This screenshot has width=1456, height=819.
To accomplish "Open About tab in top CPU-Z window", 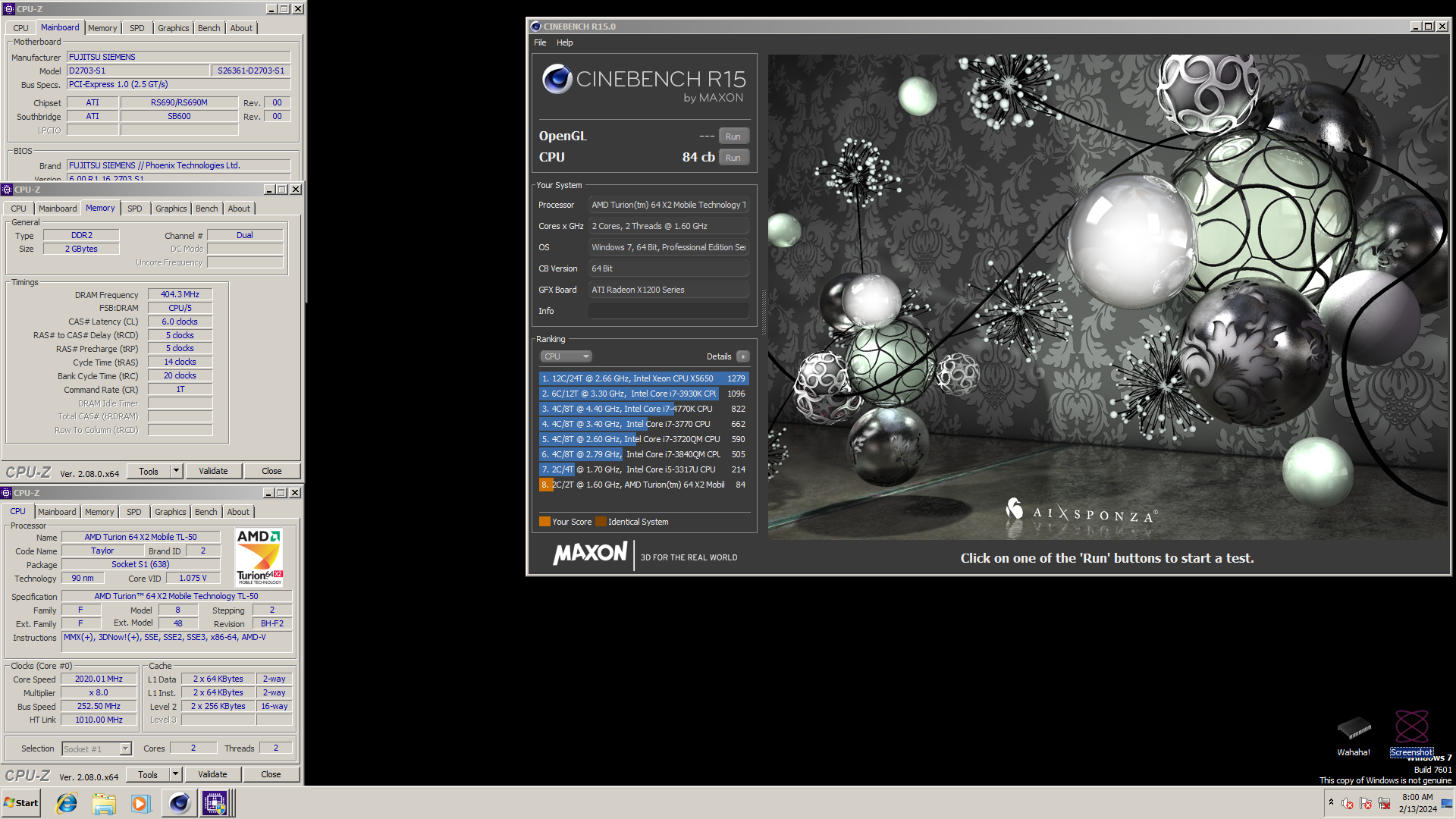I will pos(241,28).
